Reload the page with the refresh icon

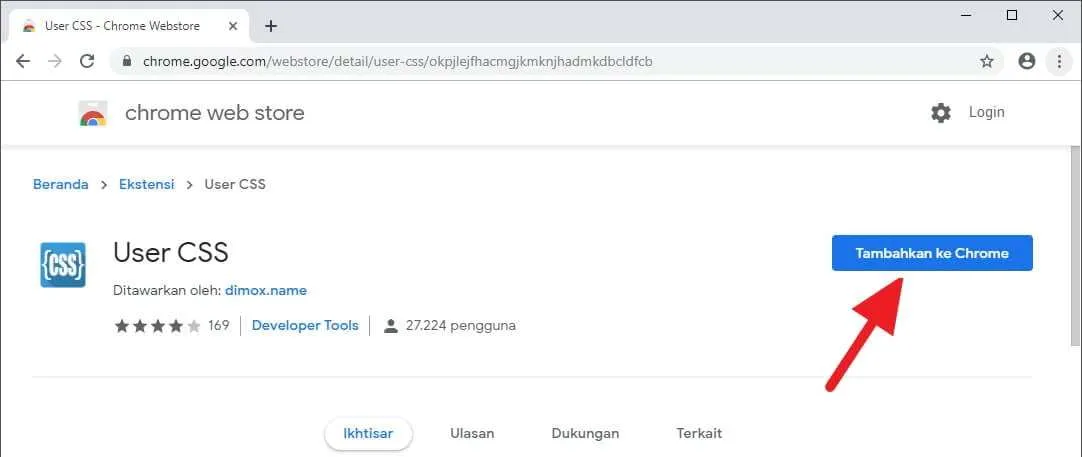click(87, 61)
